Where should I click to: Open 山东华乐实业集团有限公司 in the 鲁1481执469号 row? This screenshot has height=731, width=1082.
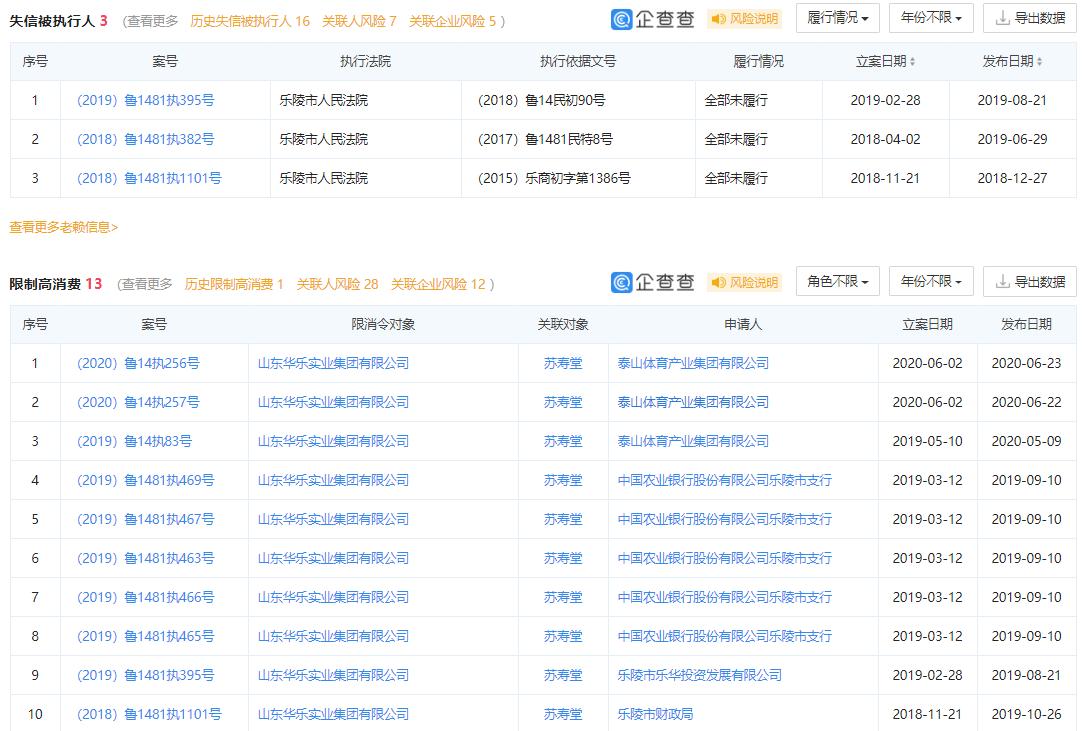pos(333,480)
